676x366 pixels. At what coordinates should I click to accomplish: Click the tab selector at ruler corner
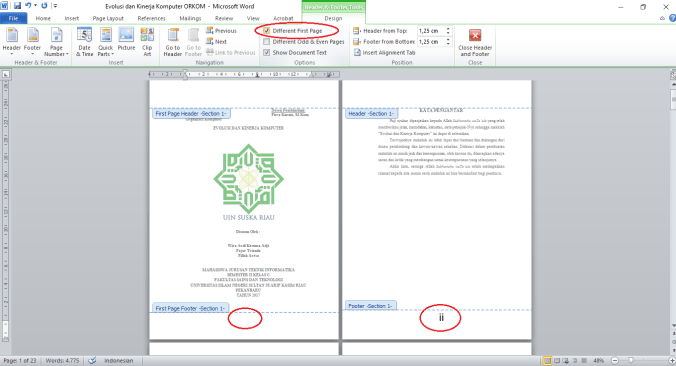[x=6, y=74]
